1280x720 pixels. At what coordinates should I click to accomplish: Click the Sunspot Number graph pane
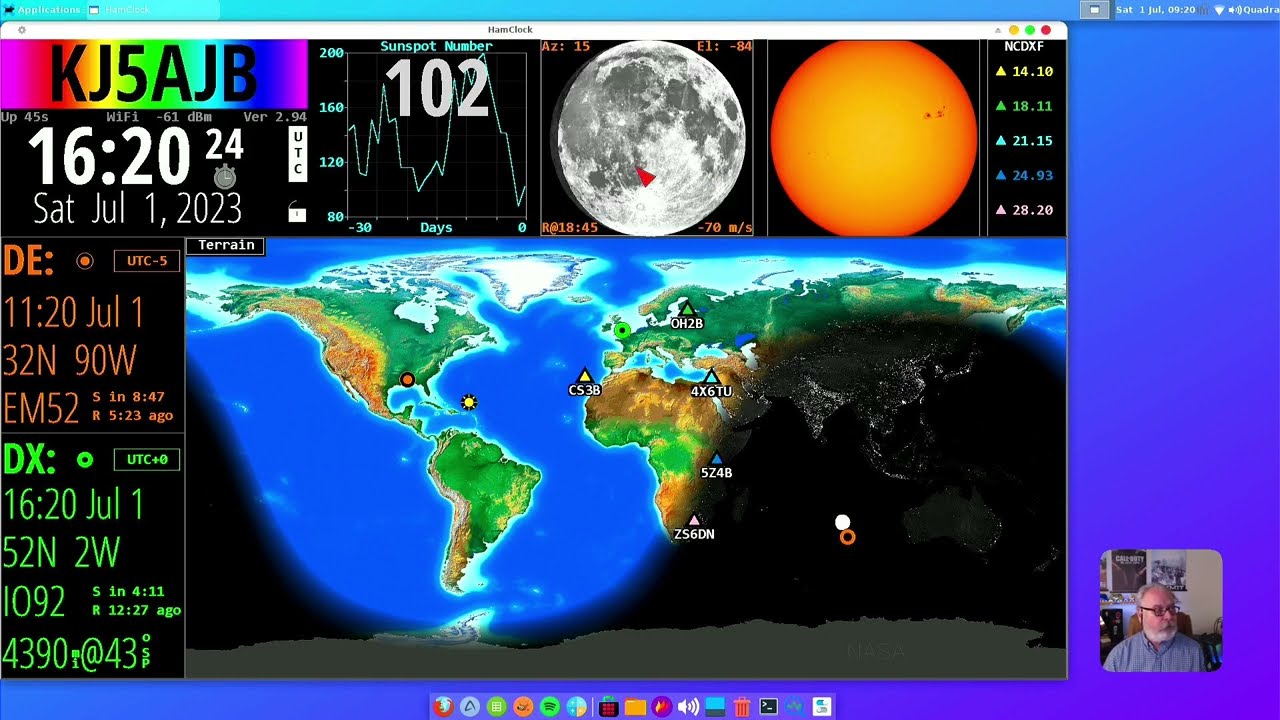pos(422,138)
